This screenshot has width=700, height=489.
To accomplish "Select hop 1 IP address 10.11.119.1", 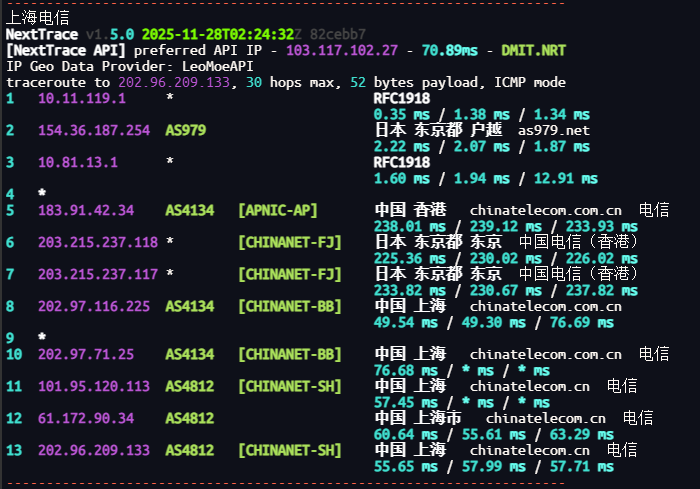I will pyautogui.click(x=82, y=98).
